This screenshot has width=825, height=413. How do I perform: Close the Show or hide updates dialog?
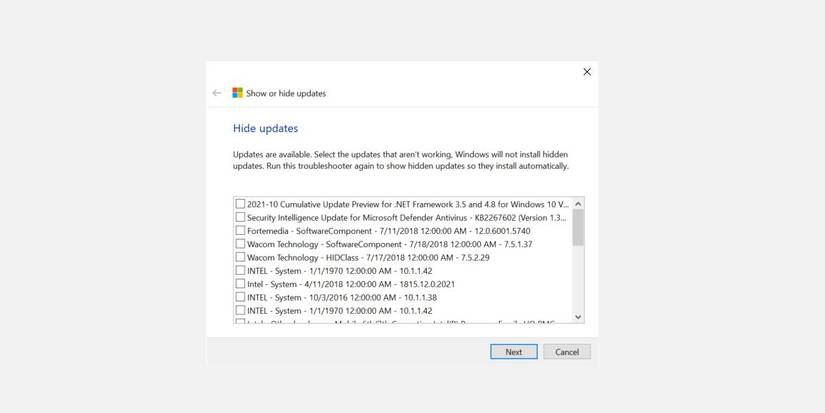(587, 72)
